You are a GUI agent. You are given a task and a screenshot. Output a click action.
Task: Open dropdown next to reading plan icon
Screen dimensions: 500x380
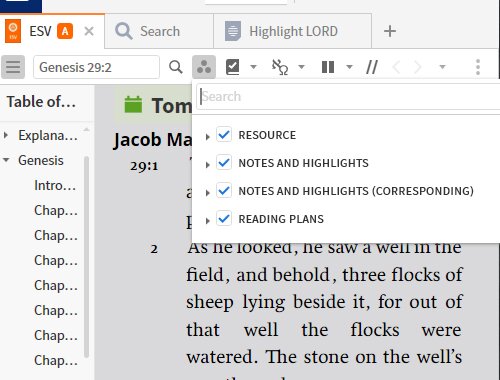(253, 67)
